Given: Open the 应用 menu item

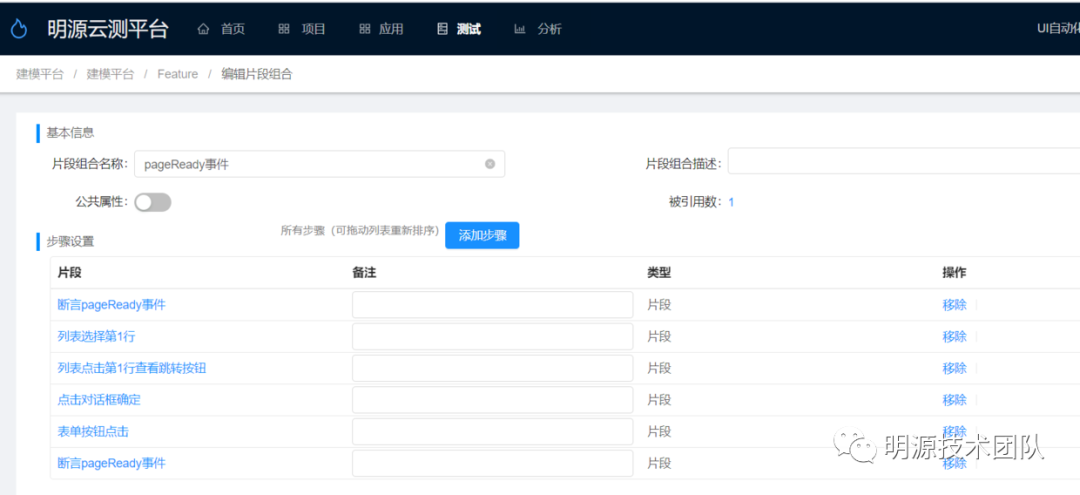Looking at the screenshot, I should pos(391,29).
